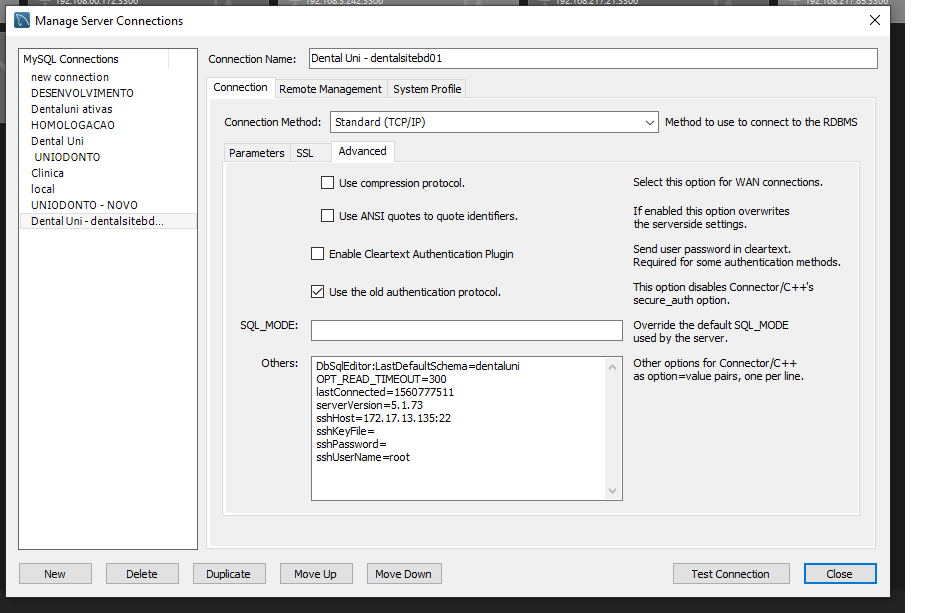The height and width of the screenshot is (613, 943).
Task: Open the SSL tab
Action: click(x=305, y=153)
